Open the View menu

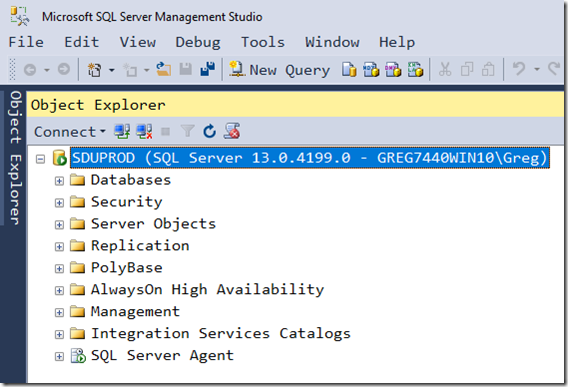pyautogui.click(x=138, y=42)
